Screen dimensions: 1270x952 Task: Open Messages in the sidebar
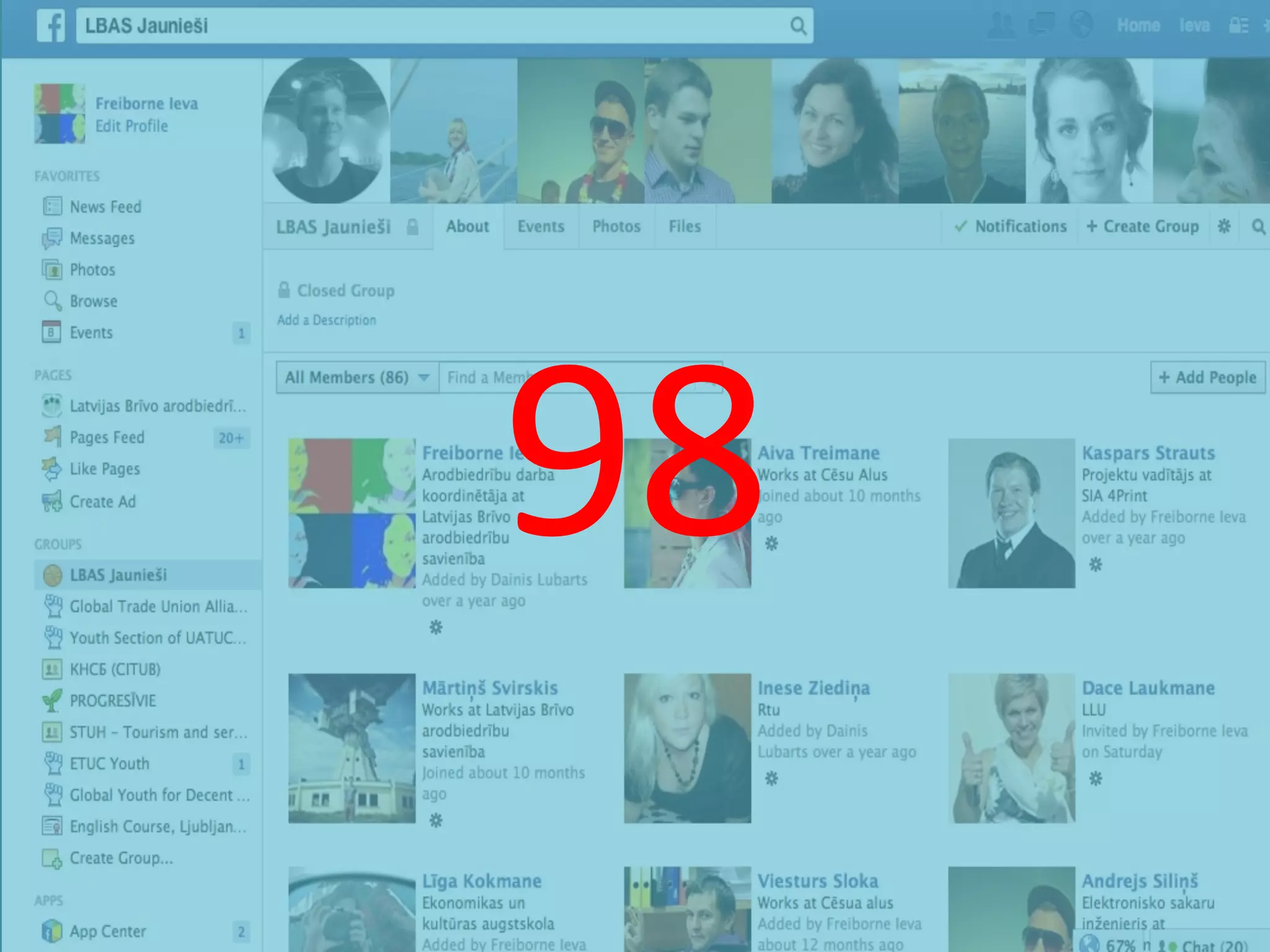pos(102,238)
